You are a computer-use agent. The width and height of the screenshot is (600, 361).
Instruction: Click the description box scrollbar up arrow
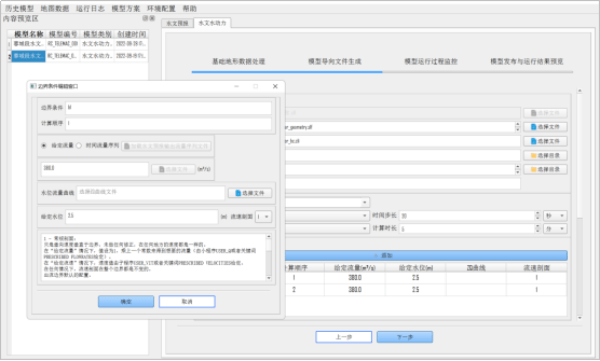coord(269,237)
